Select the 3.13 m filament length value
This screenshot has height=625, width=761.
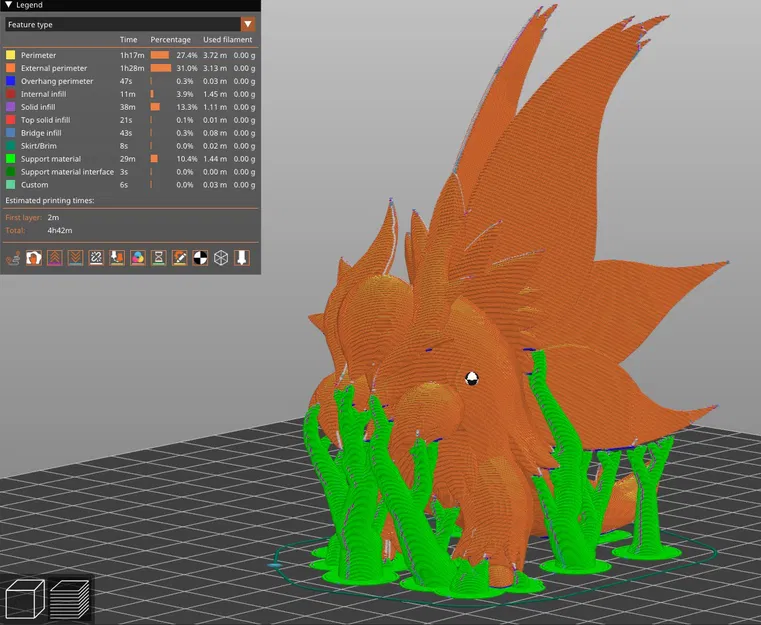(x=215, y=68)
